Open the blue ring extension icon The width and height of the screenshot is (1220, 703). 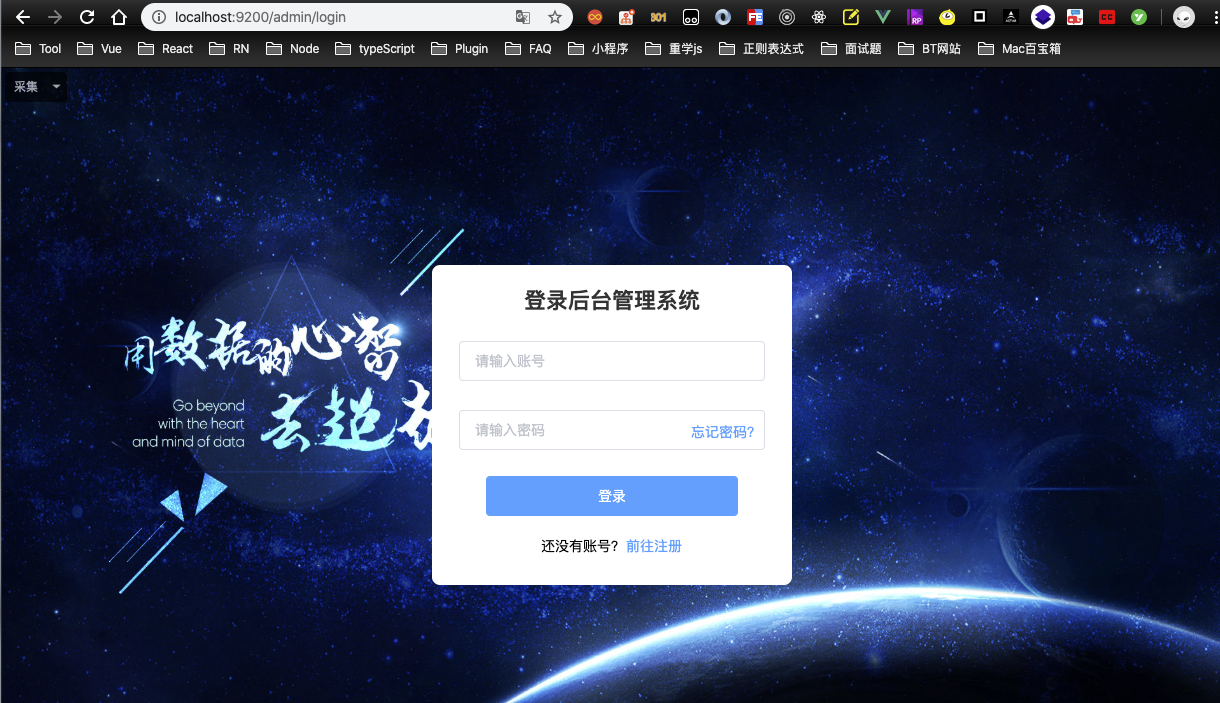[x=723, y=17]
